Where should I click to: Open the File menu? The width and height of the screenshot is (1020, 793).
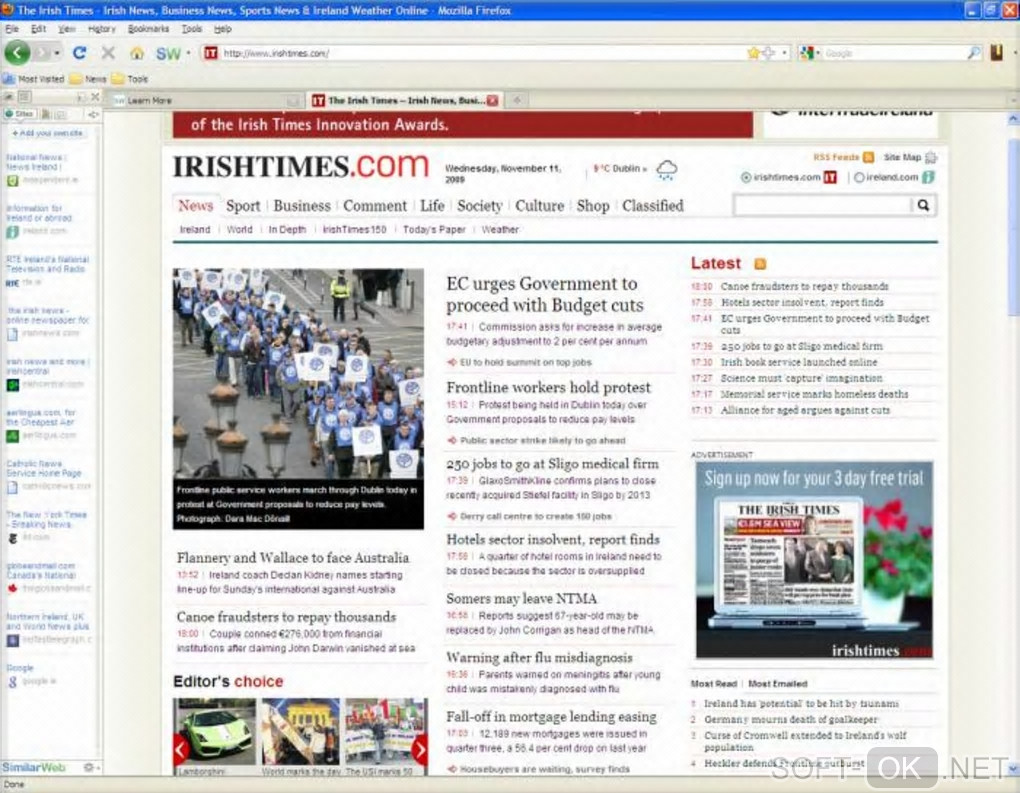click(x=12, y=29)
